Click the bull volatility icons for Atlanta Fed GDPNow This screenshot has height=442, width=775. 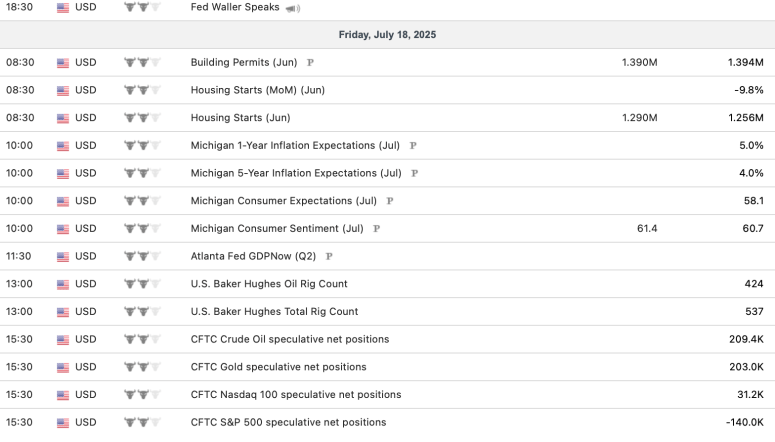click(x=142, y=256)
